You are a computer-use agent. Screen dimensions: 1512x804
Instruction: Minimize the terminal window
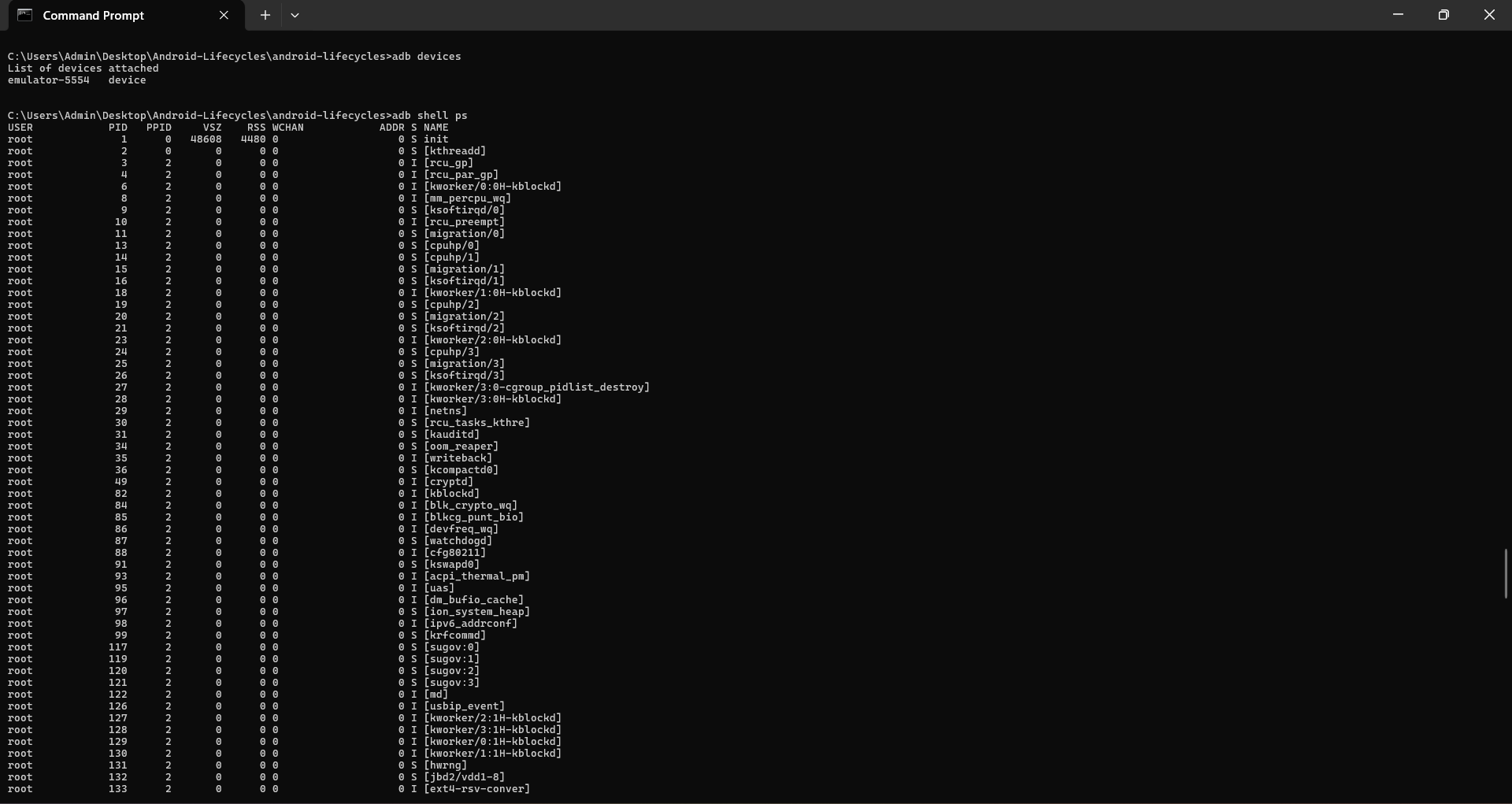[1398, 15]
